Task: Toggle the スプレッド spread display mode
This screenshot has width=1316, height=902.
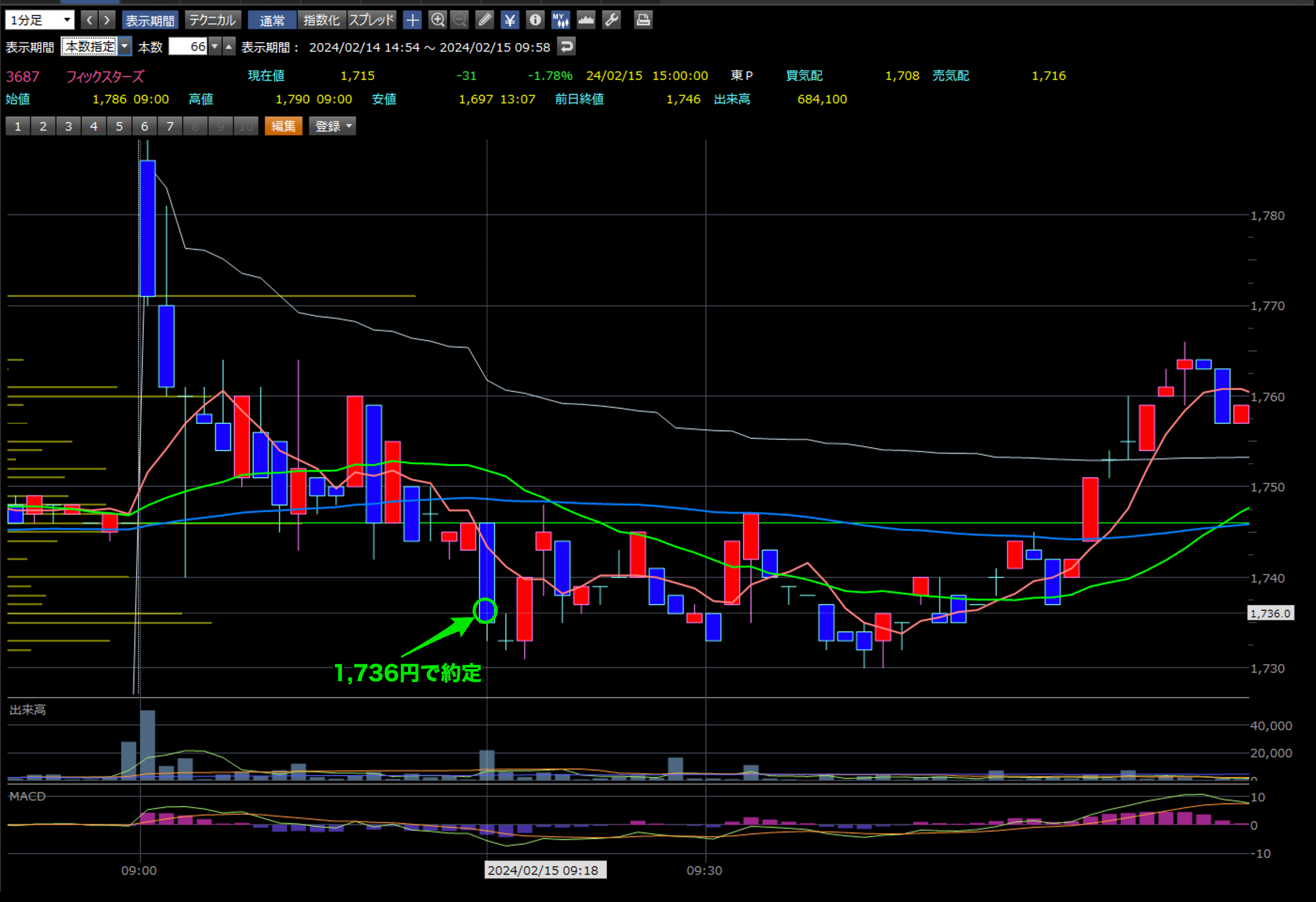Action: (x=371, y=20)
